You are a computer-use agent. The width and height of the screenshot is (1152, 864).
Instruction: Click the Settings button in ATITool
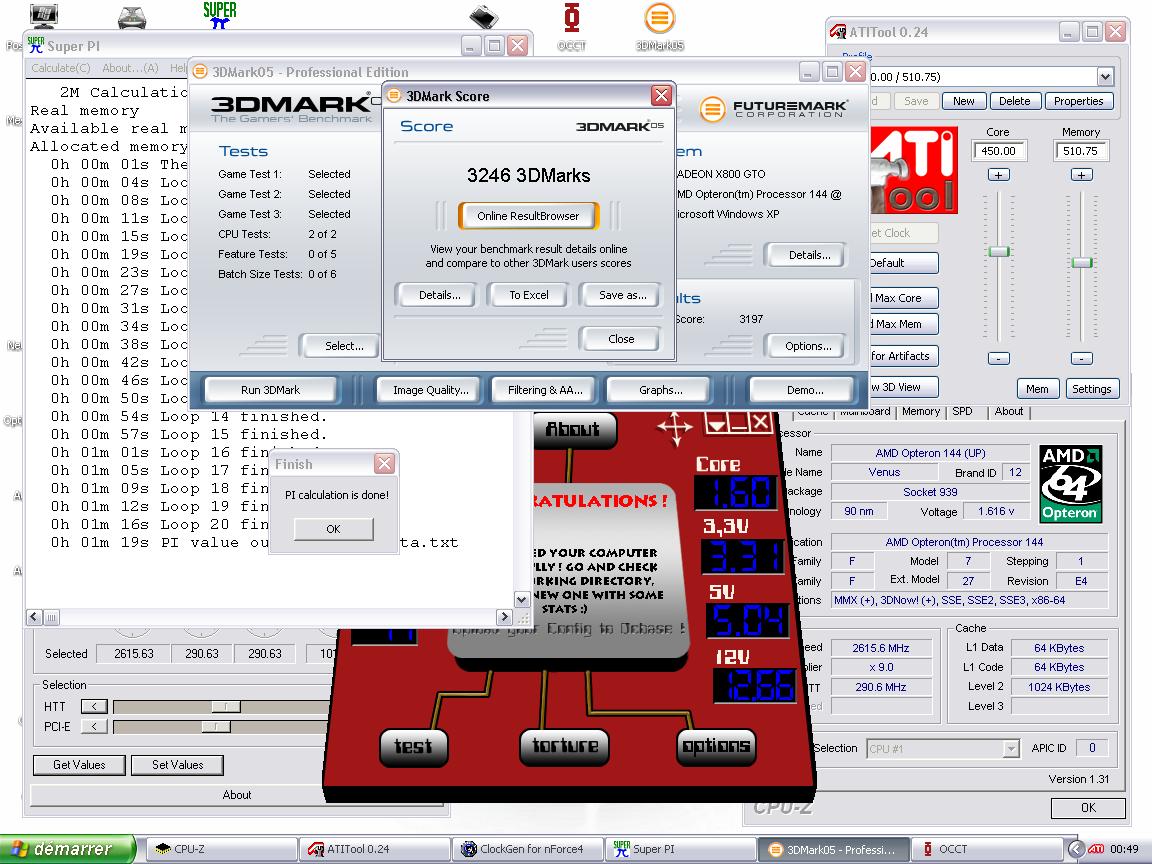[x=1091, y=389]
